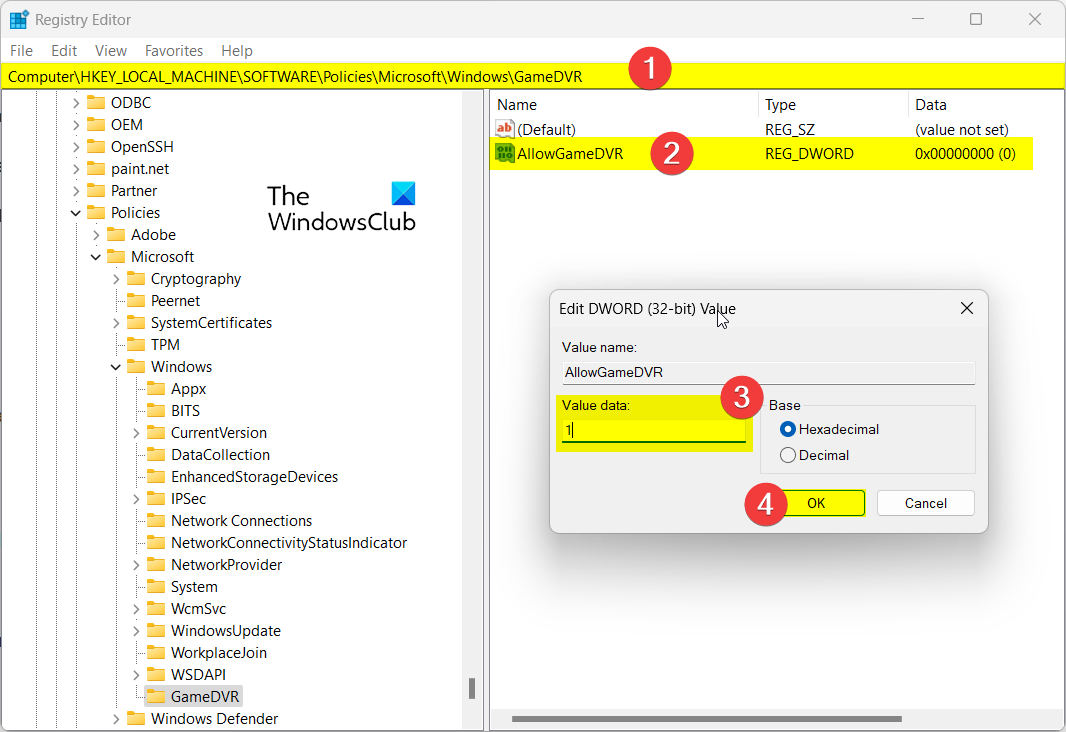
Task: Expand the WindowsUpdate key
Action: coord(136,631)
